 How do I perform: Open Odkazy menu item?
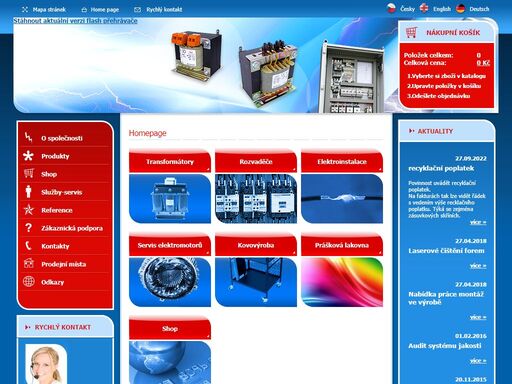click(53, 282)
